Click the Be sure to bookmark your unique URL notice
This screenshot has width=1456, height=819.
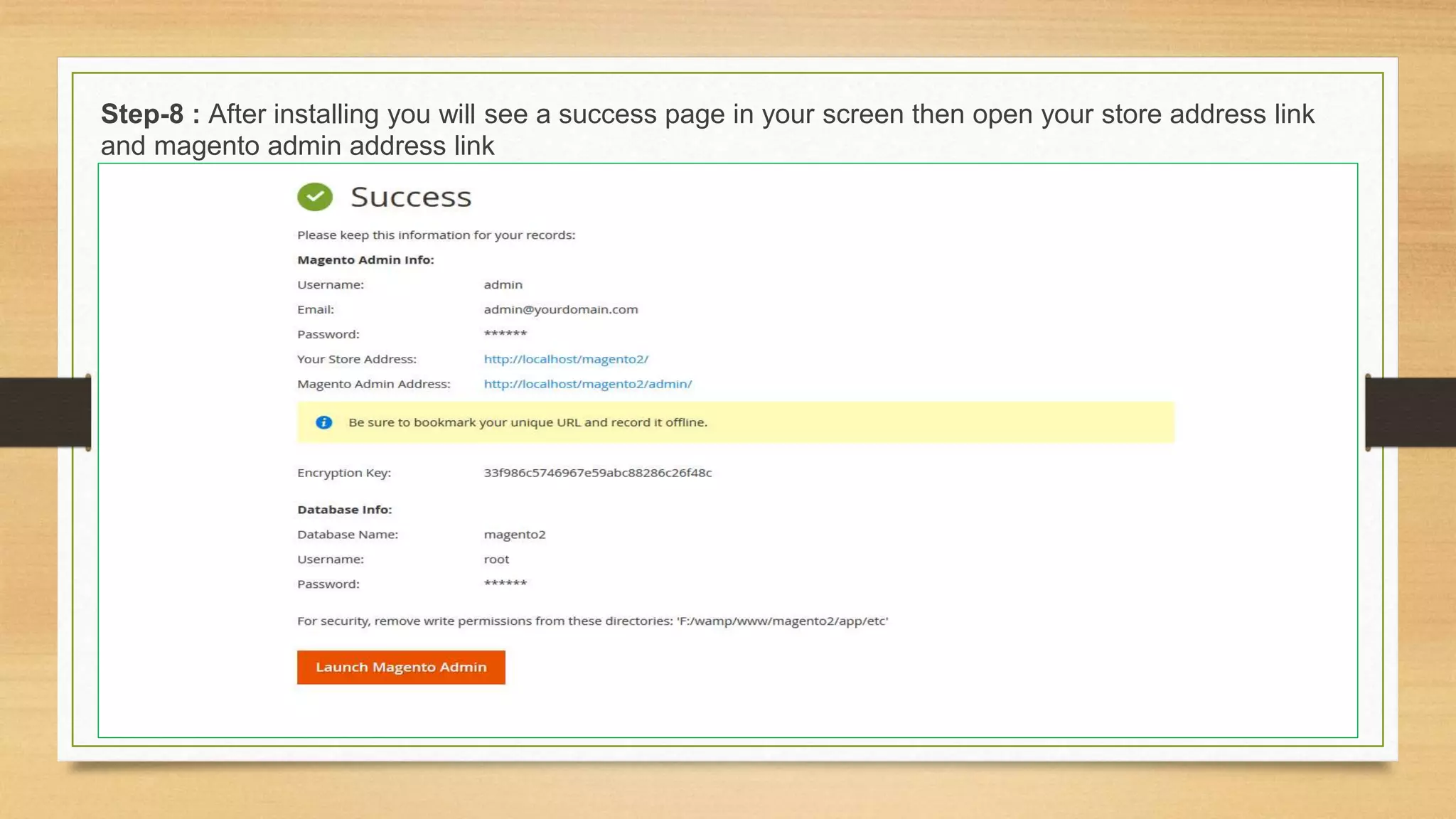pyautogui.click(x=736, y=422)
